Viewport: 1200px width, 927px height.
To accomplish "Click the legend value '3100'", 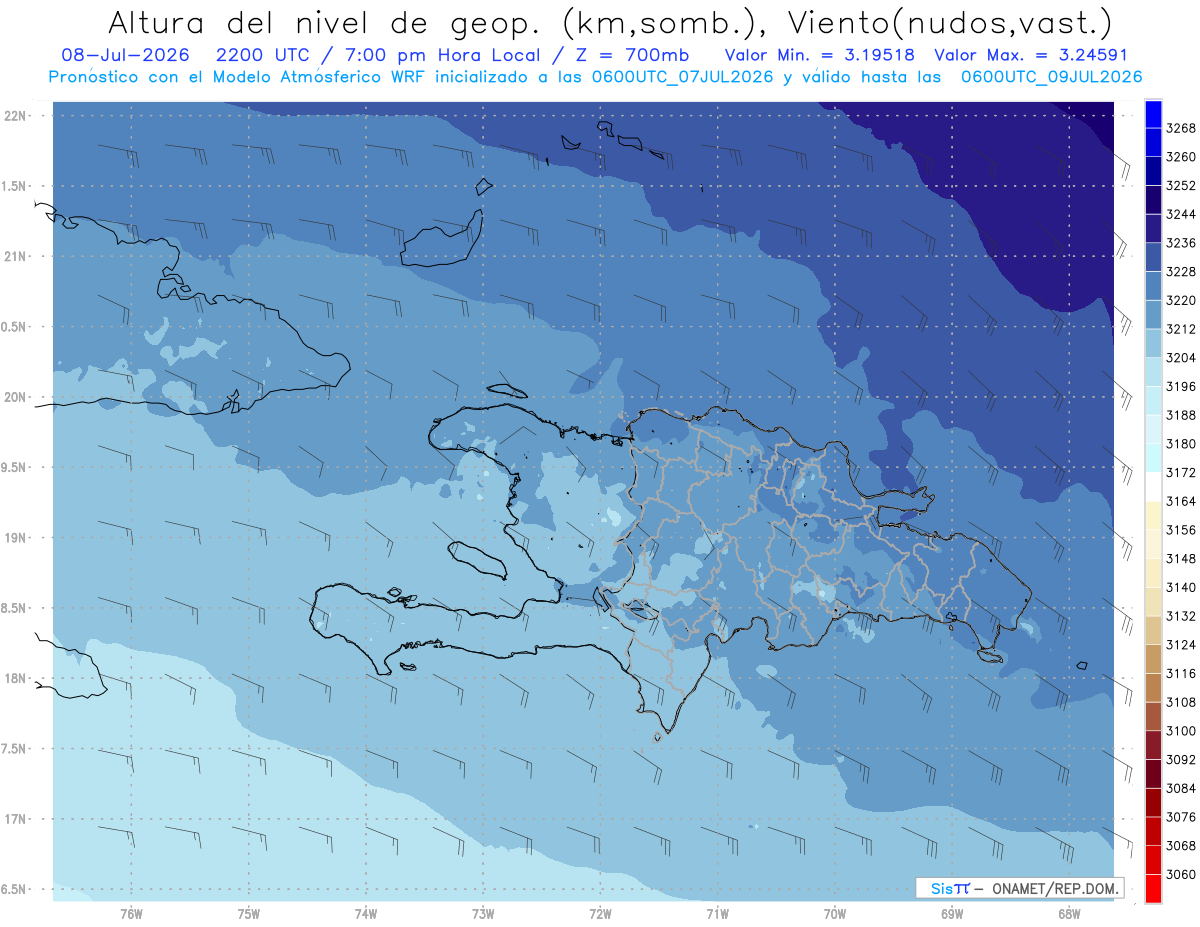I will click(1181, 731).
